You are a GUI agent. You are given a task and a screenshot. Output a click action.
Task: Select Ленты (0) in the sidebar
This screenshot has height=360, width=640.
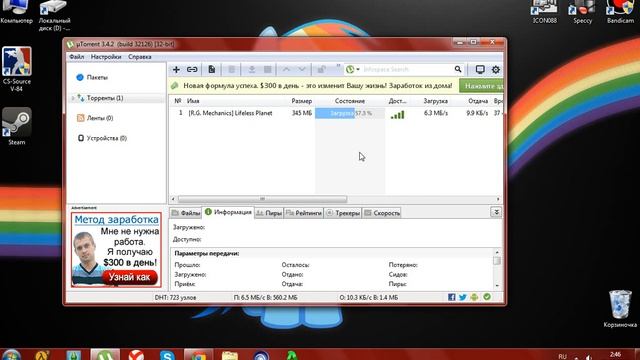[x=100, y=118]
